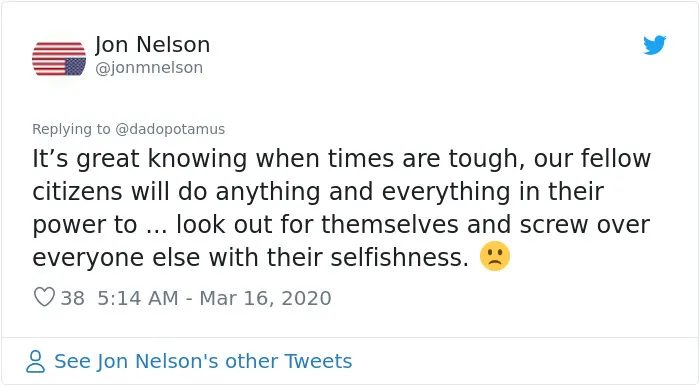Screen dimensions: 700x386
Task: Click the phrase 'our fellow' in the tweet
Action: coord(592,158)
